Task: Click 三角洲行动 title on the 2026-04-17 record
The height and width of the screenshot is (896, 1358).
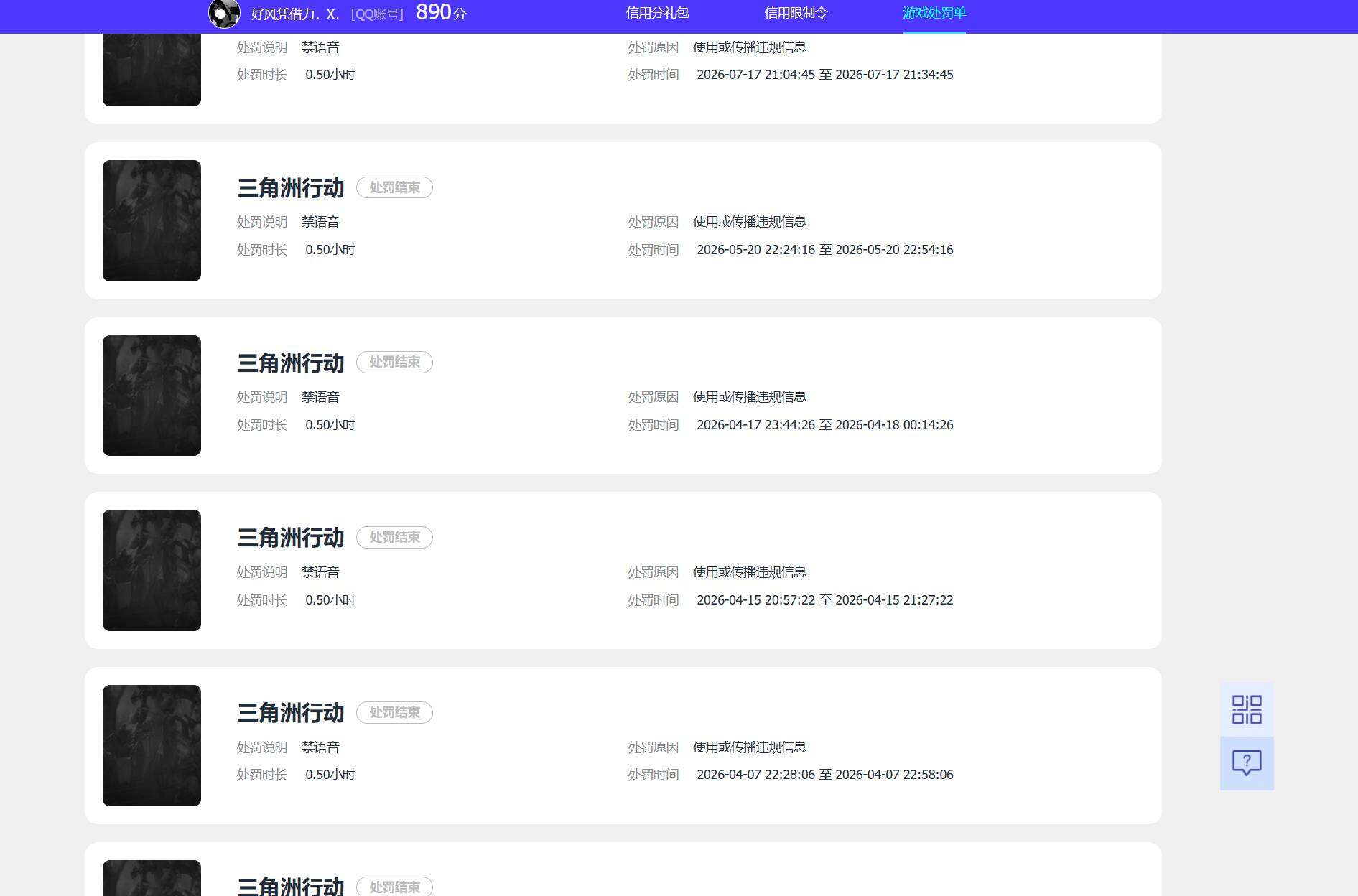Action: (291, 363)
